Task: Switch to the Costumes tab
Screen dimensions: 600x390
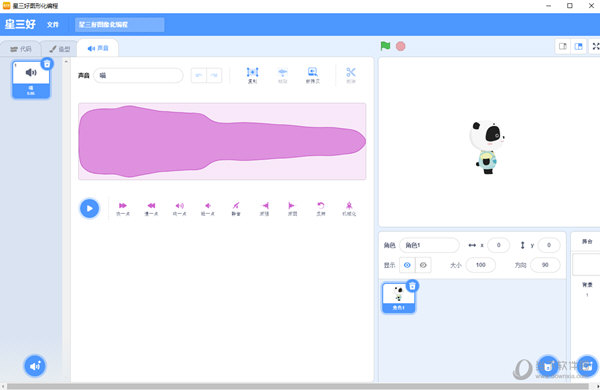Action: point(60,49)
